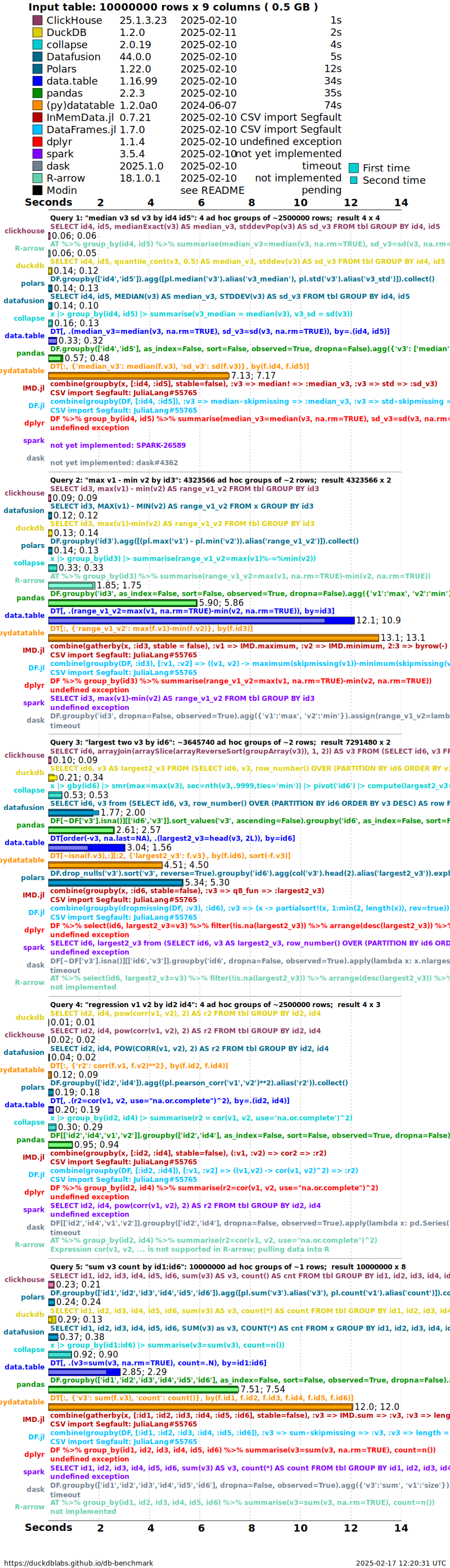The image size is (450, 1568).
Task: Select the DuckDB version 1.2.0
Action: 132,32
